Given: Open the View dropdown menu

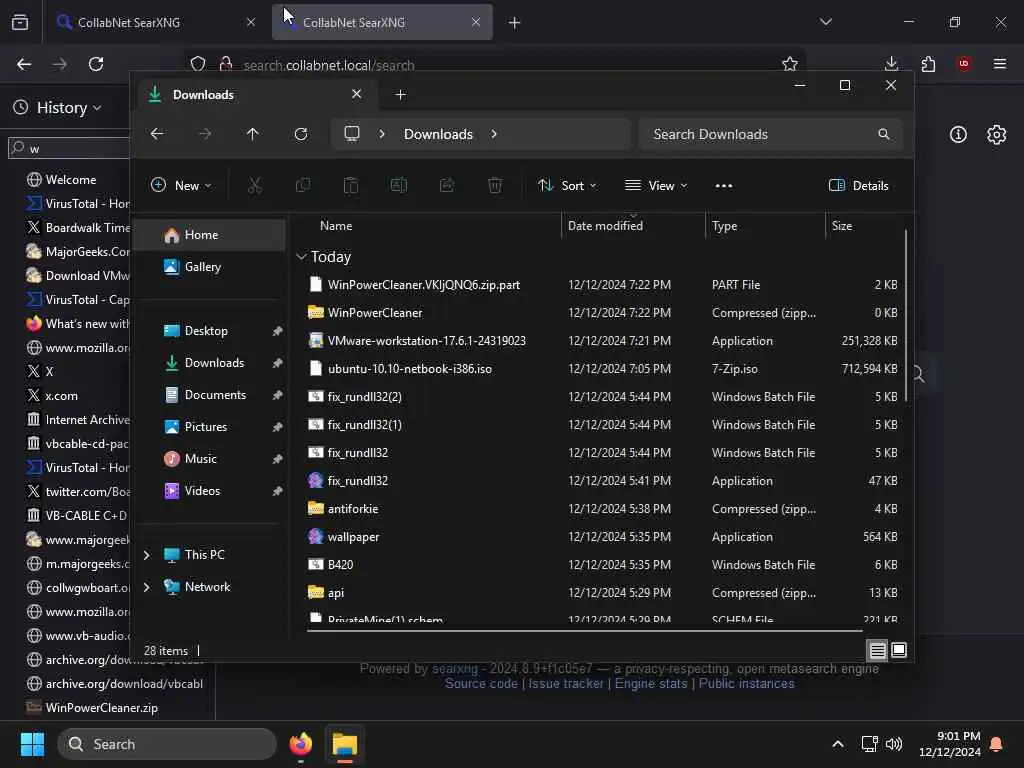Looking at the screenshot, I should pos(656,186).
